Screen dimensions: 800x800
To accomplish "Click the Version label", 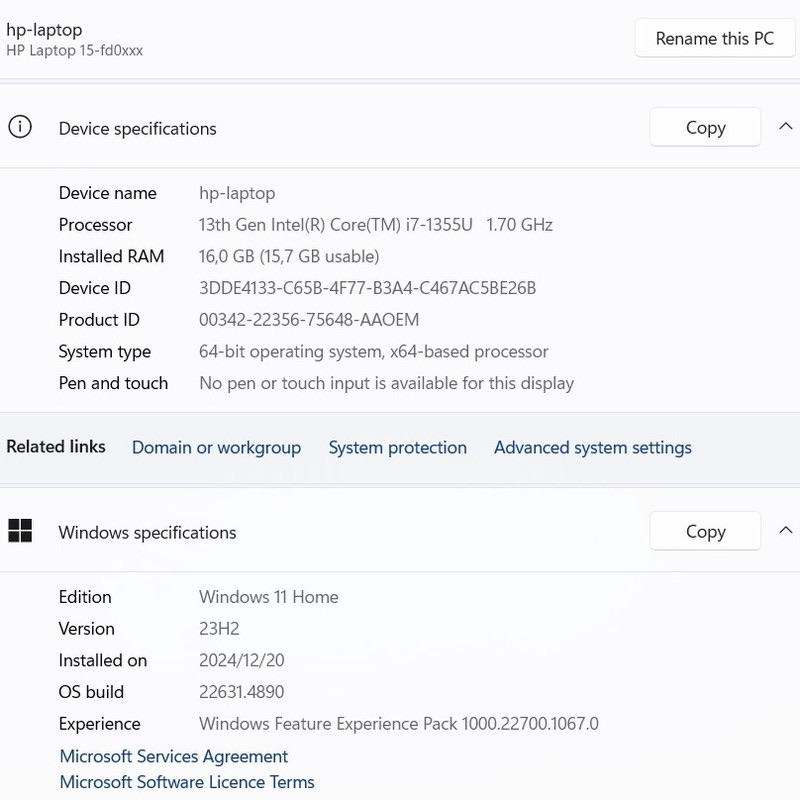I will 86,629.
